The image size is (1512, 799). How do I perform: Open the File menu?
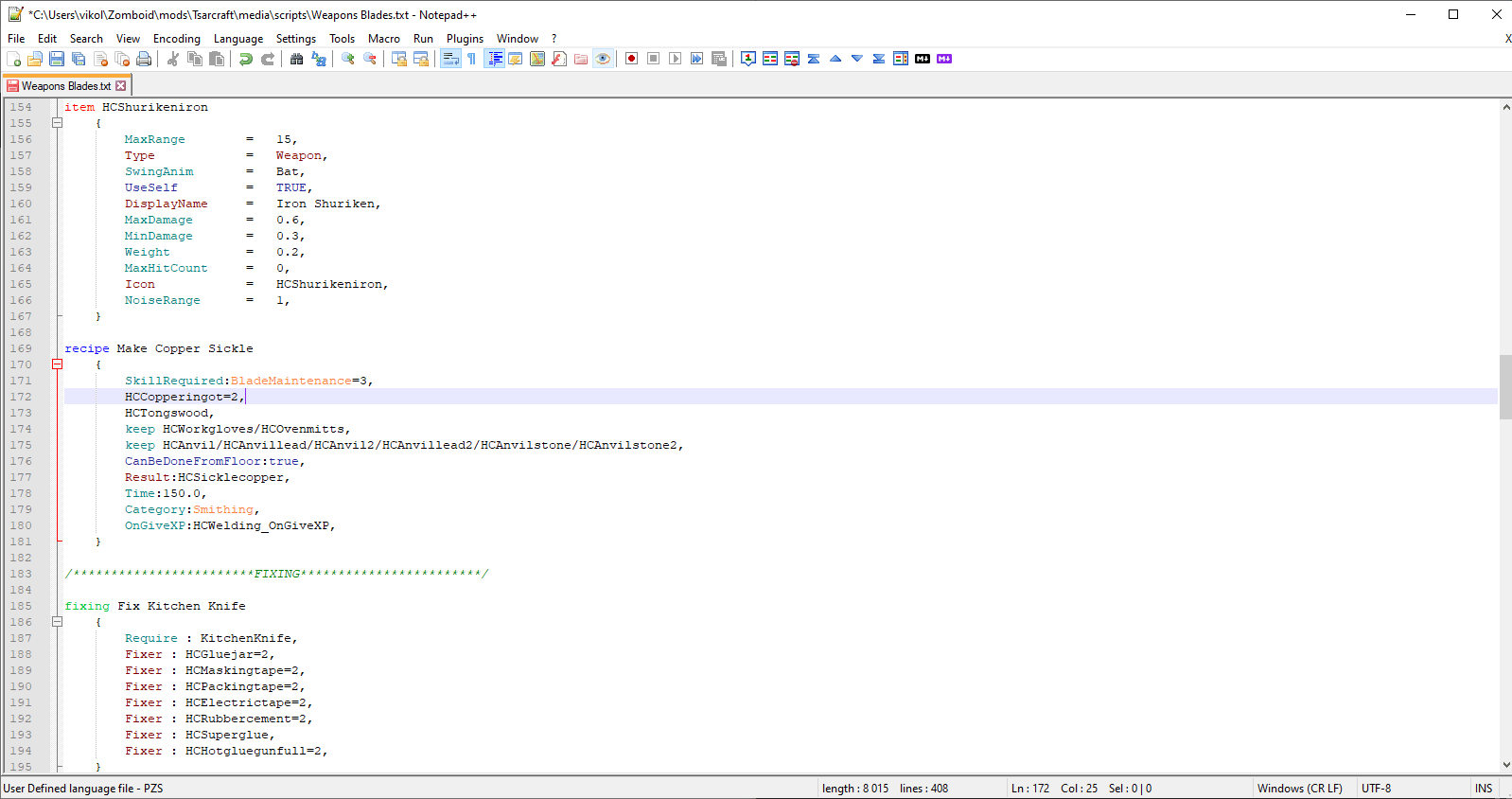pyautogui.click(x=16, y=39)
